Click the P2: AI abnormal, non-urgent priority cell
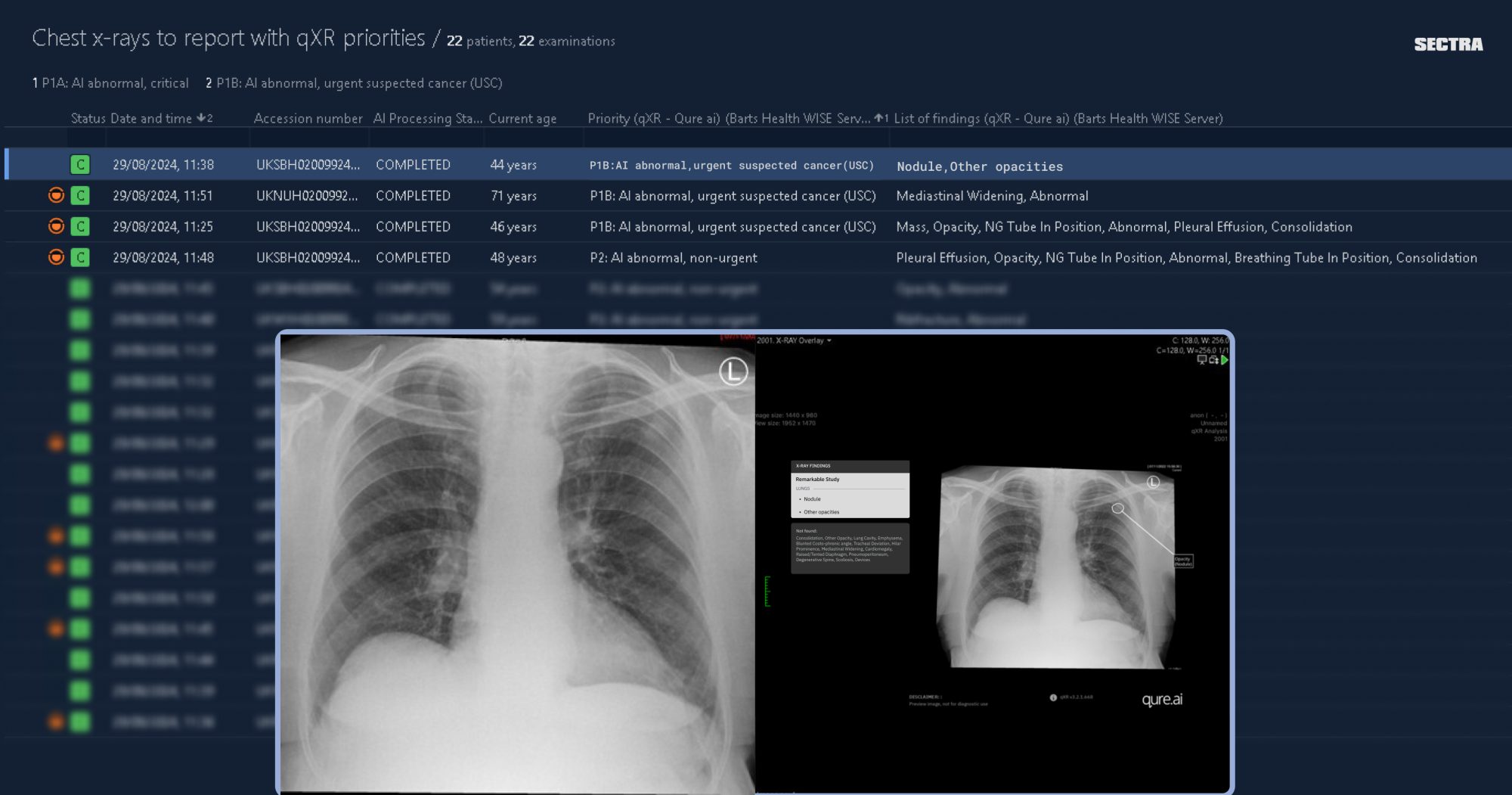This screenshot has width=1512, height=795. [x=674, y=257]
